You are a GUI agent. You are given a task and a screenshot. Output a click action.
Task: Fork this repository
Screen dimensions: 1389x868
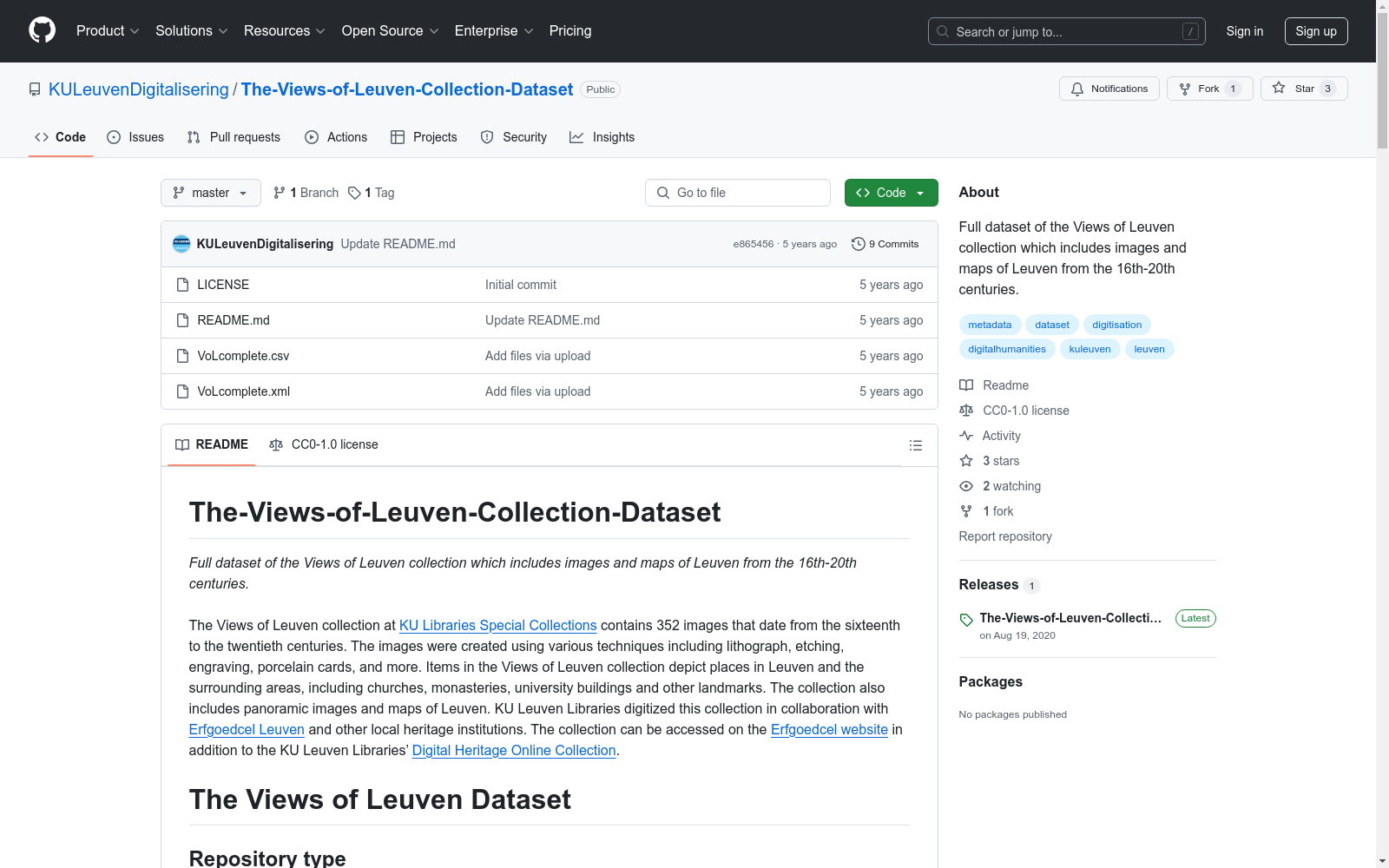pos(1210,89)
